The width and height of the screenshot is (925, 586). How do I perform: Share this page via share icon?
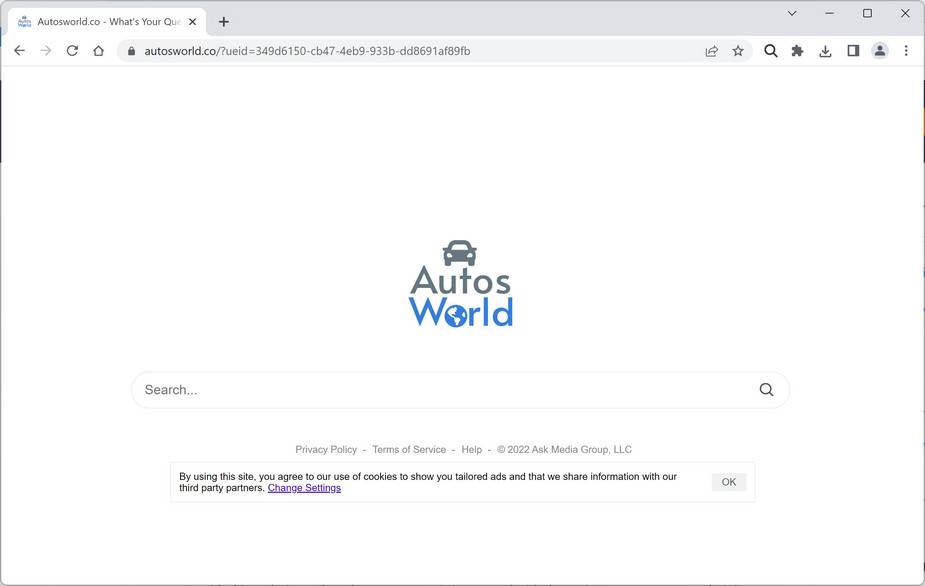[x=711, y=51]
